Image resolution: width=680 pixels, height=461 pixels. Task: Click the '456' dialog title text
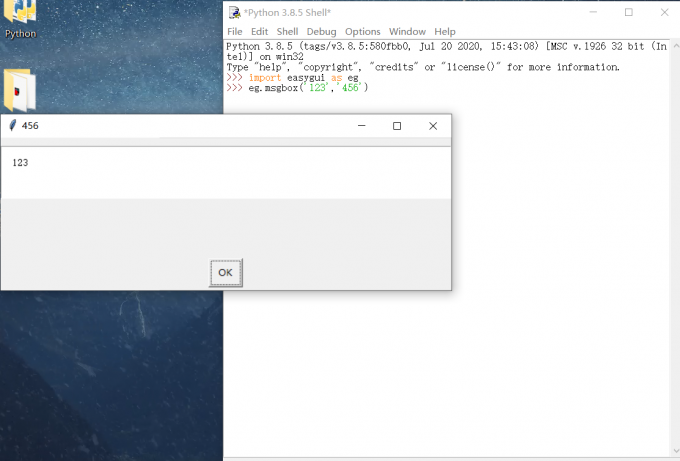30,126
